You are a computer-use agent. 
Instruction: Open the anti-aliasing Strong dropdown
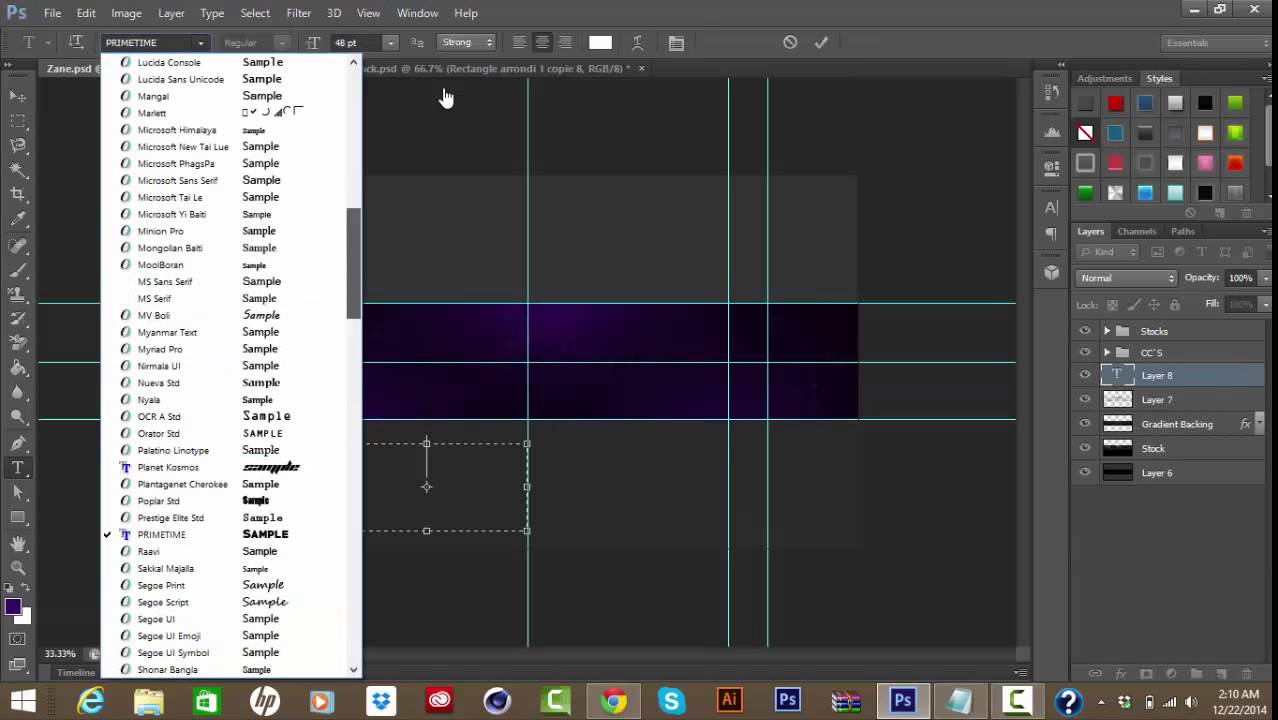pyautogui.click(x=467, y=42)
